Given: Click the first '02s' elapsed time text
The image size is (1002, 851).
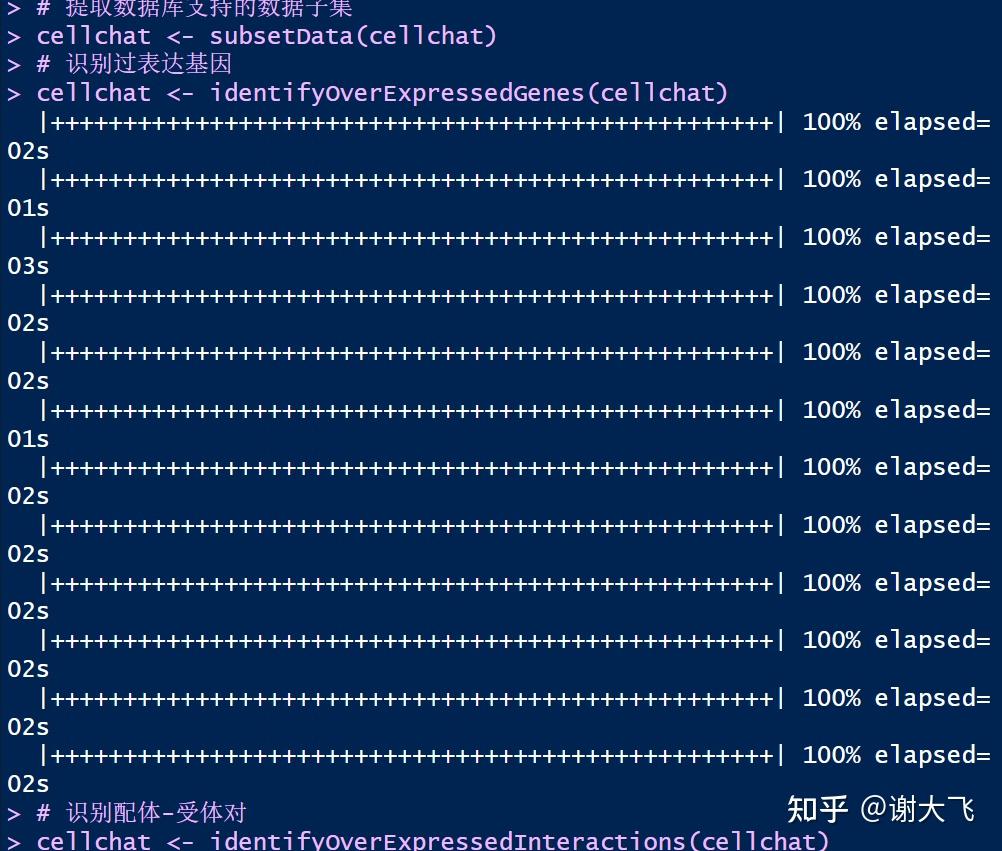Looking at the screenshot, I should point(28,151).
